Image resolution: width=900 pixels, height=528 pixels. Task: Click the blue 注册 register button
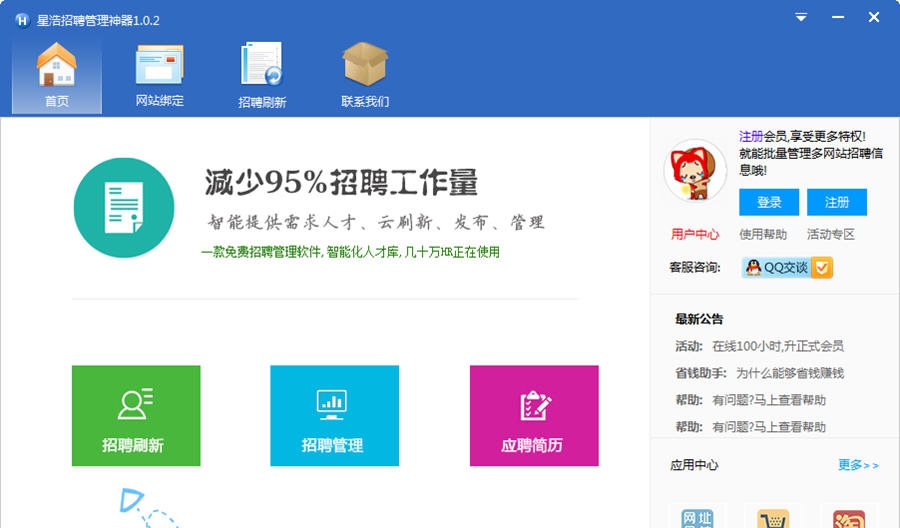tap(837, 202)
